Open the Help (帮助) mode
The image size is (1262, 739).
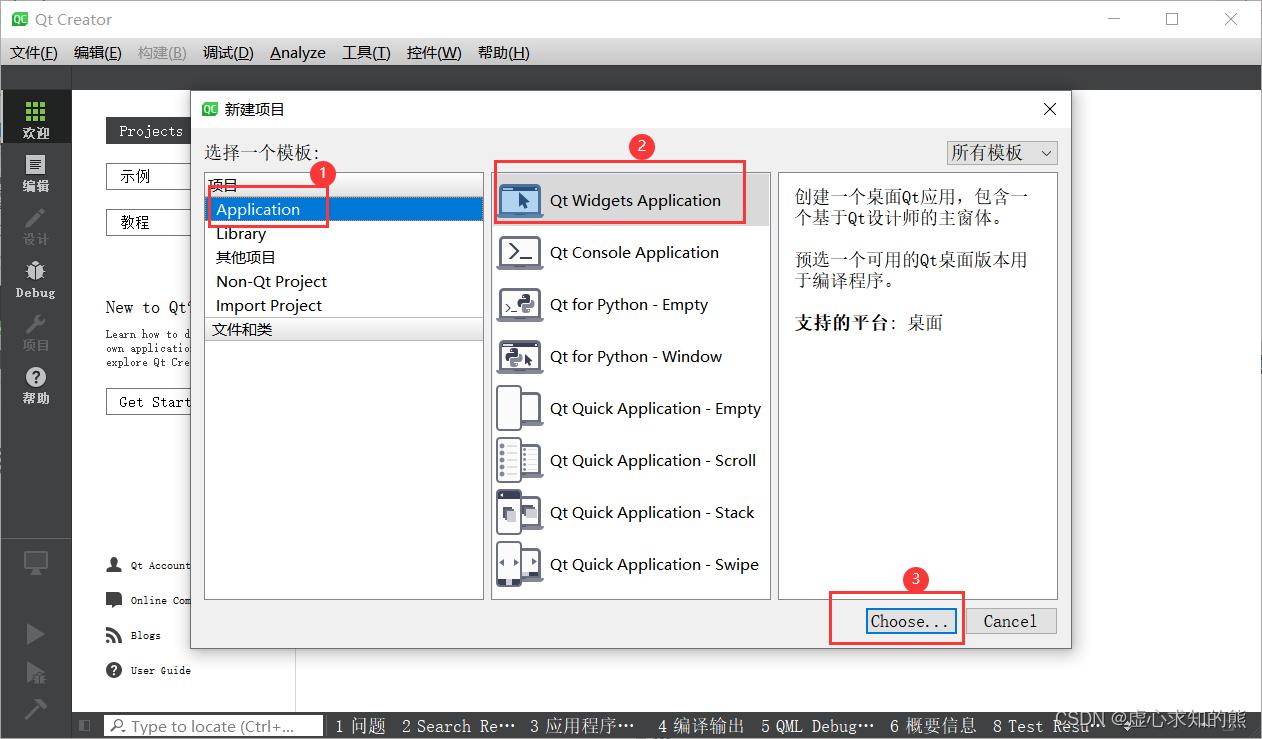coord(36,385)
